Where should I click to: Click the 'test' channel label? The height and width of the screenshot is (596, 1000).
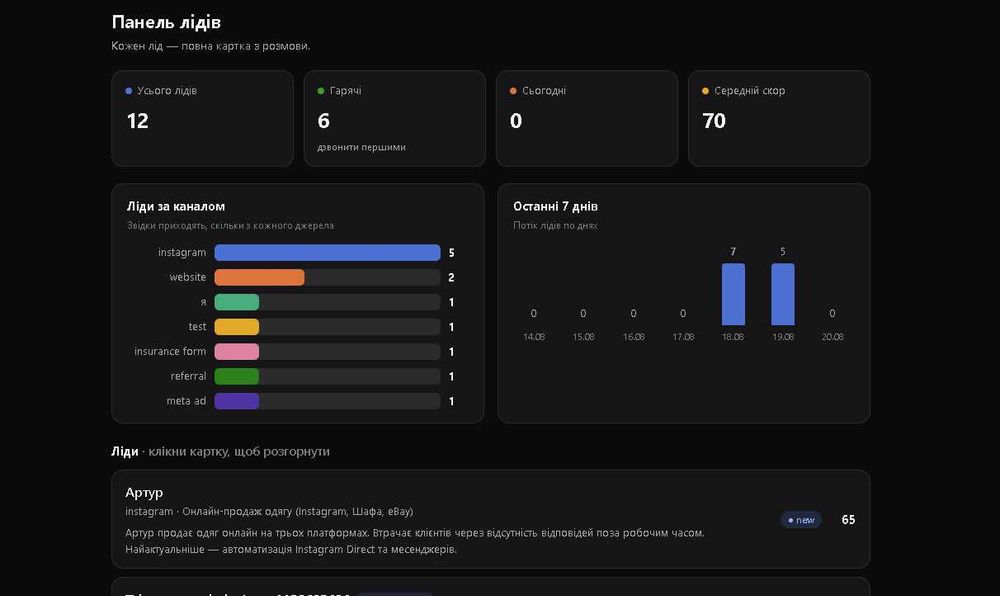(x=197, y=326)
